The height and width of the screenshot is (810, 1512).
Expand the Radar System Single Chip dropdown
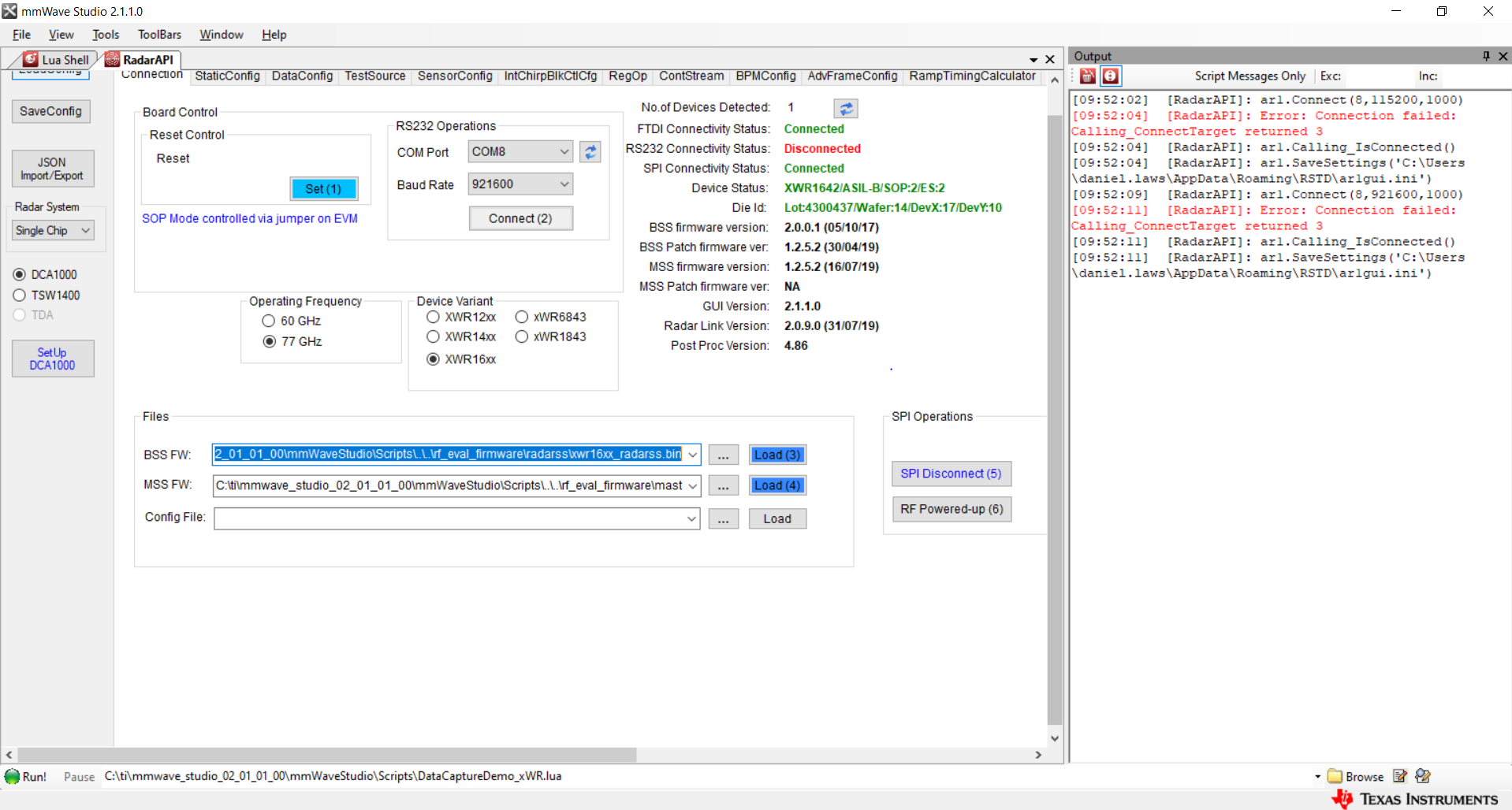pos(54,230)
